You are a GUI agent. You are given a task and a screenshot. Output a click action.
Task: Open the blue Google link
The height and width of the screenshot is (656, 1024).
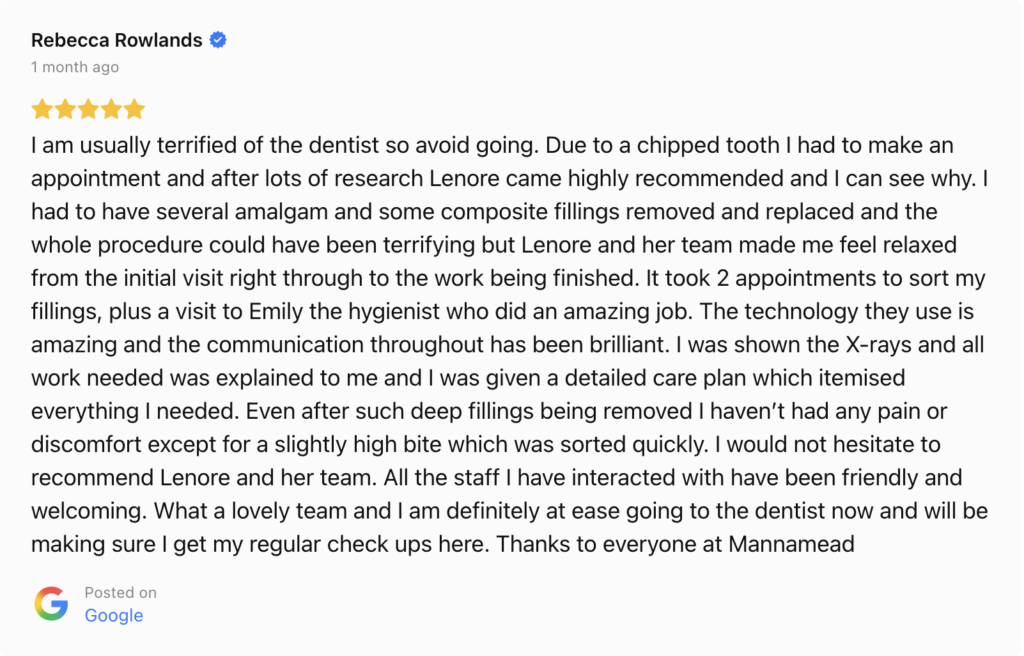(113, 615)
